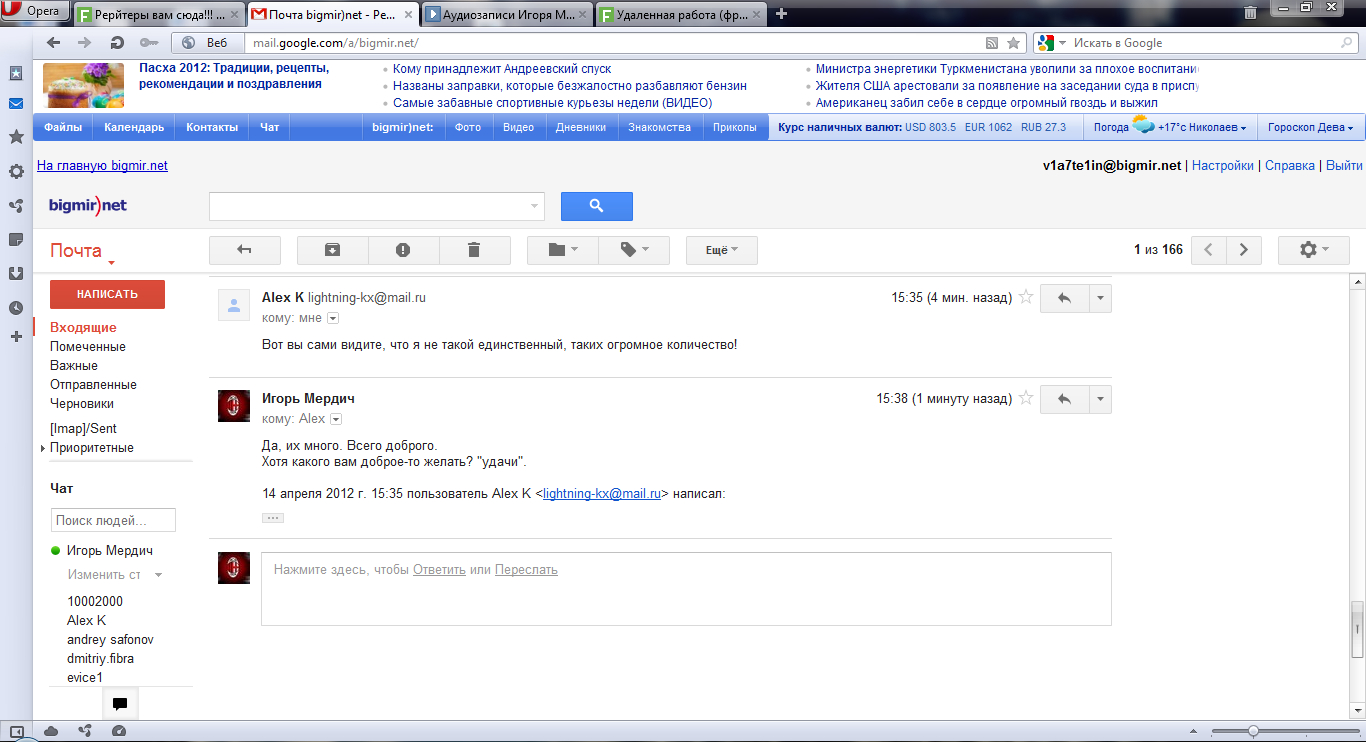This screenshot has height=742, width=1366.
Task: Open the Opera main menu button
Action: point(35,12)
